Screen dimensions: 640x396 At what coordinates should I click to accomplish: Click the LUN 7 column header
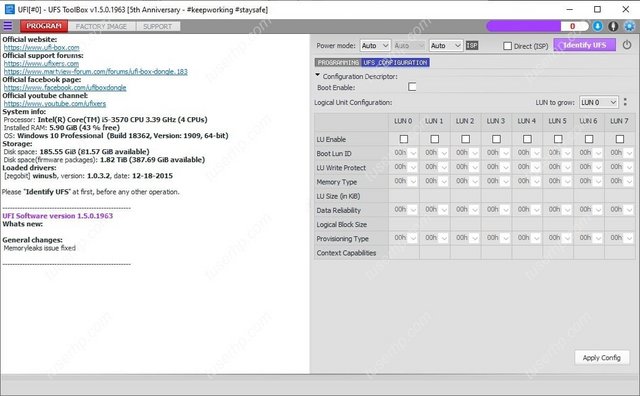tap(620, 121)
